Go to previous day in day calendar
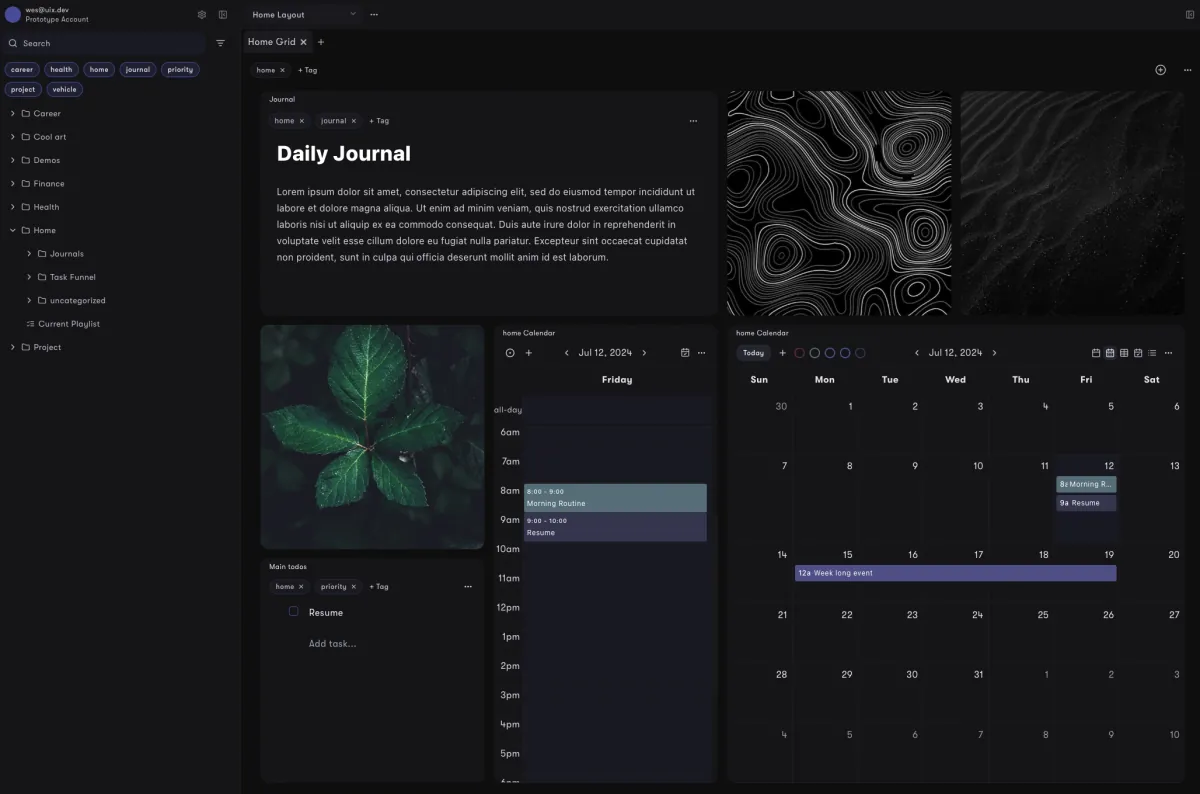The image size is (1200, 794). point(567,353)
